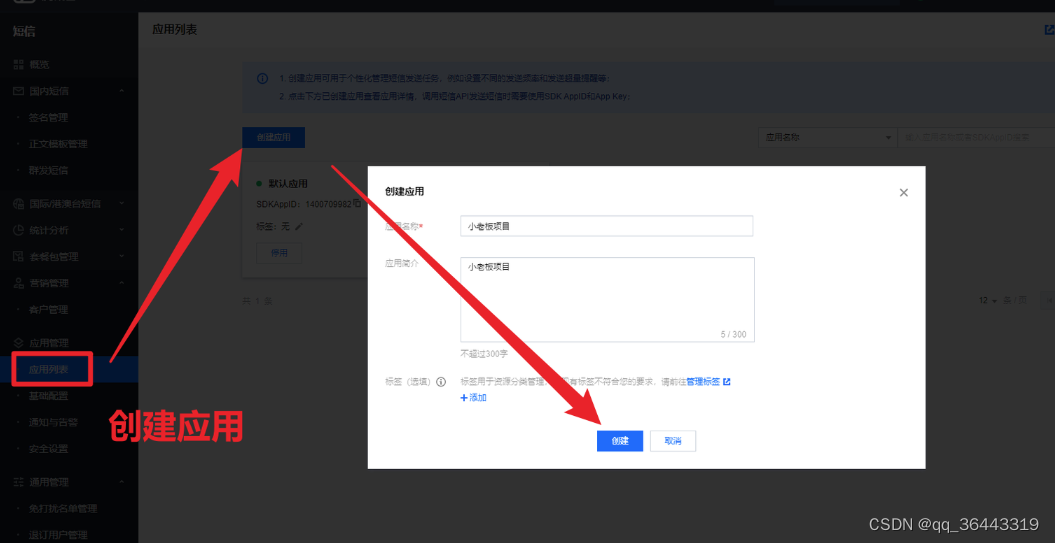Open 免打扰名单管理 in the sidebar
Image resolution: width=1055 pixels, height=543 pixels.
pyautogui.click(x=63, y=509)
